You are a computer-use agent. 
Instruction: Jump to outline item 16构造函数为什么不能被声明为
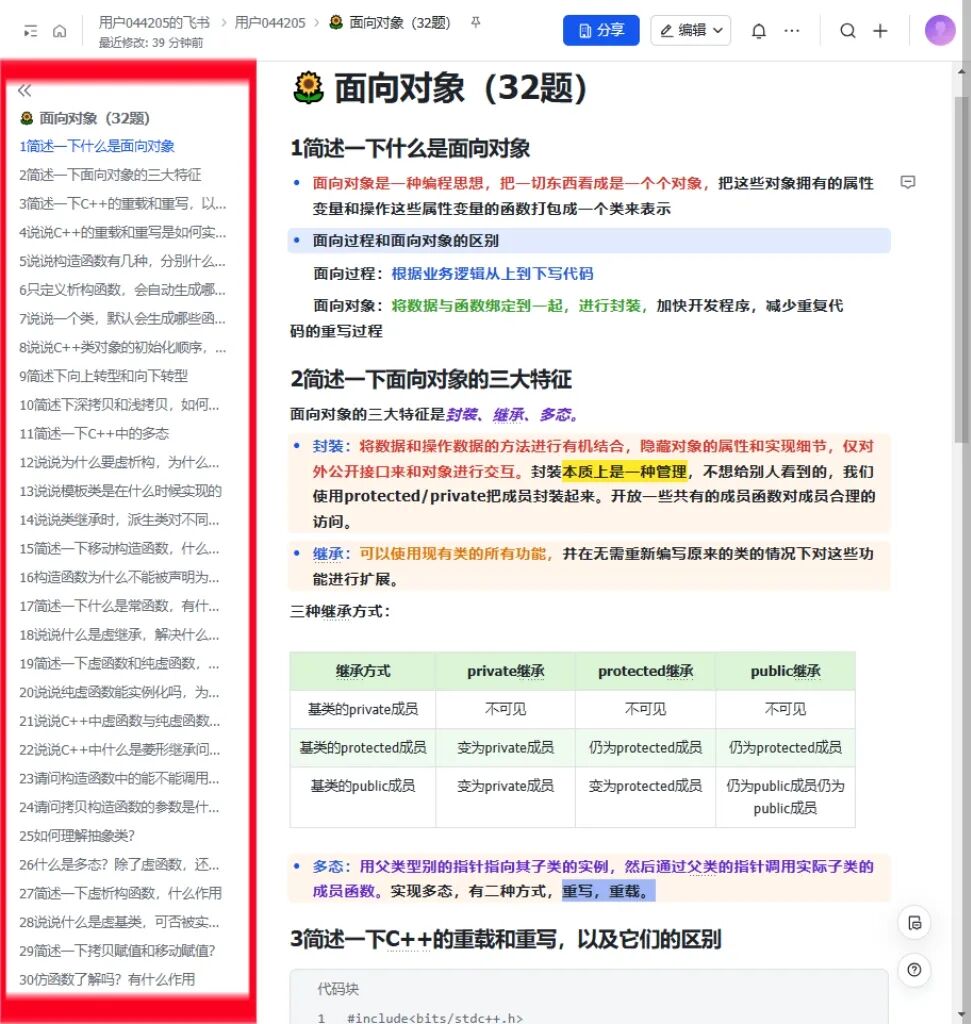[x=119, y=577]
